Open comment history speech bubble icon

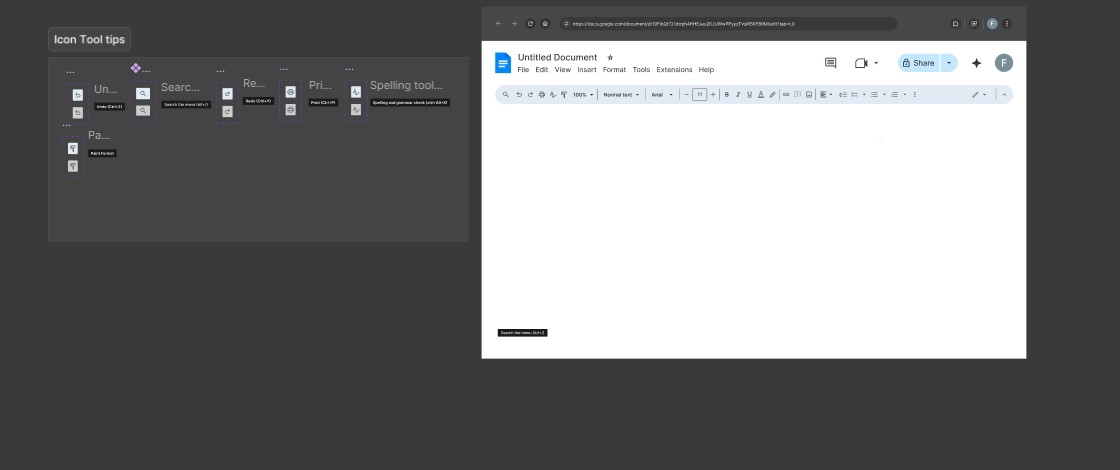tap(830, 63)
